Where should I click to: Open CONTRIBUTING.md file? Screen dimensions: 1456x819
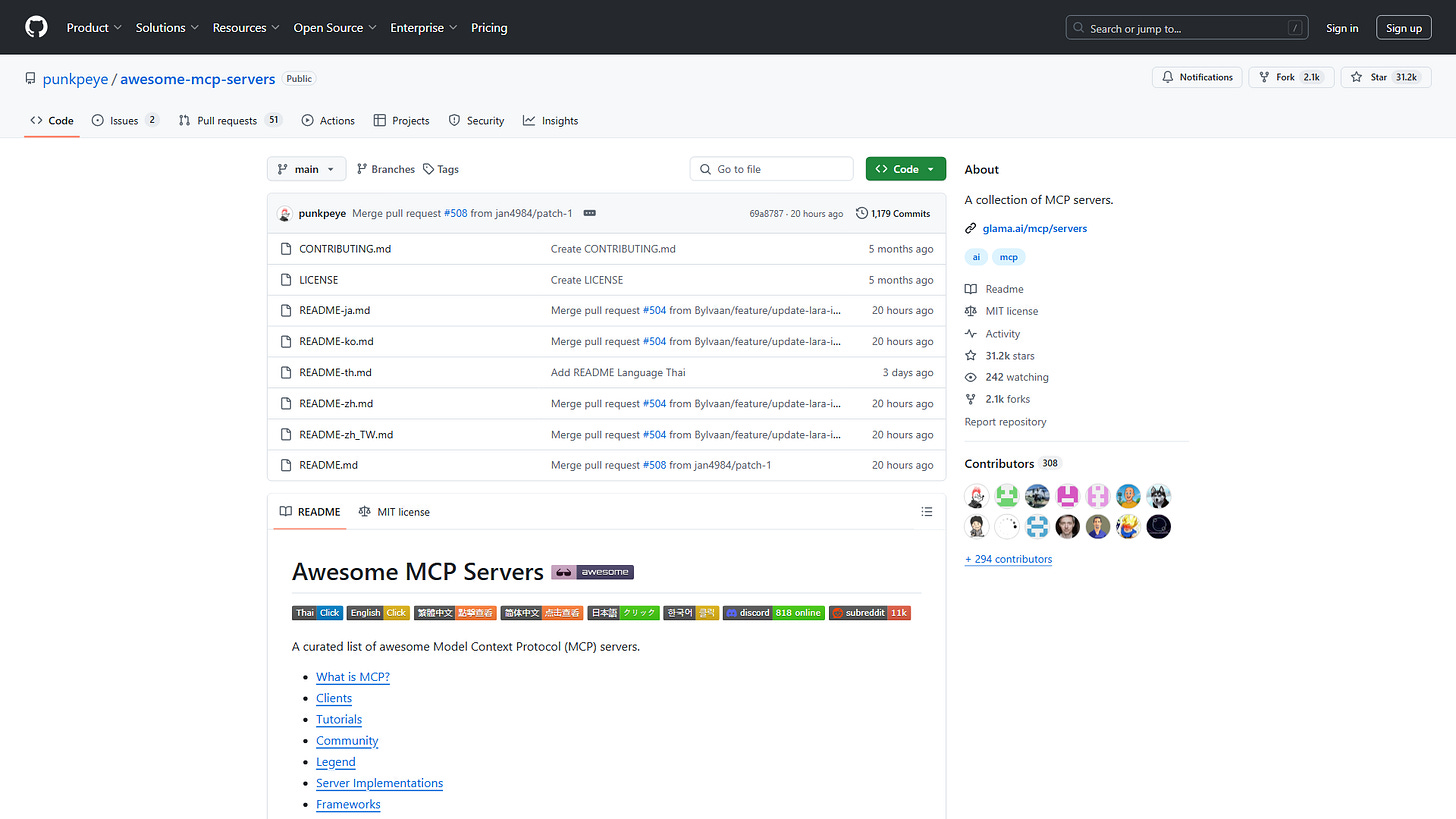click(x=345, y=249)
